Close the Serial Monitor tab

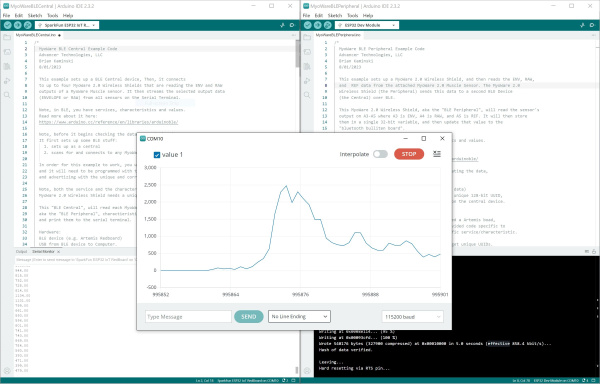(x=59, y=252)
